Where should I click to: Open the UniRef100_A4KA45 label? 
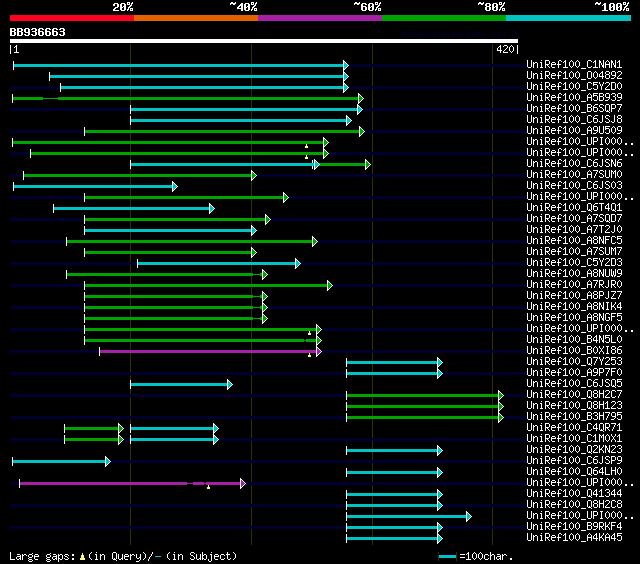574,538
